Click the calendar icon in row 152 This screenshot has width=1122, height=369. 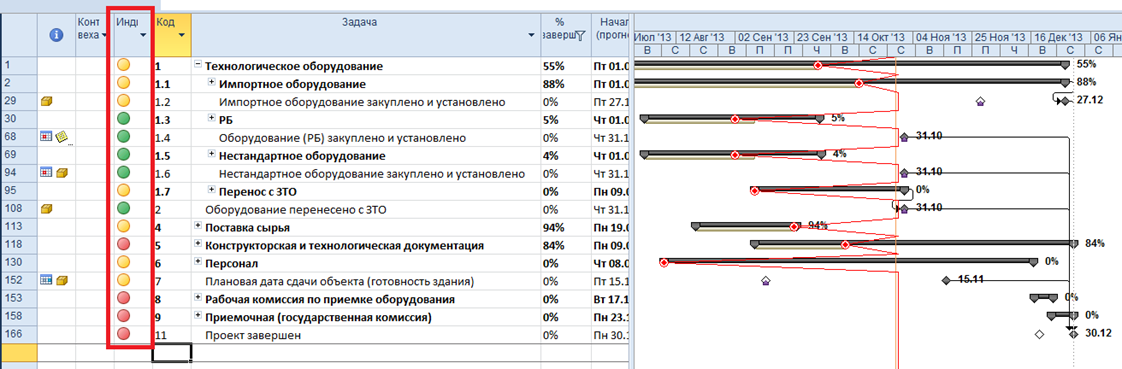46,280
